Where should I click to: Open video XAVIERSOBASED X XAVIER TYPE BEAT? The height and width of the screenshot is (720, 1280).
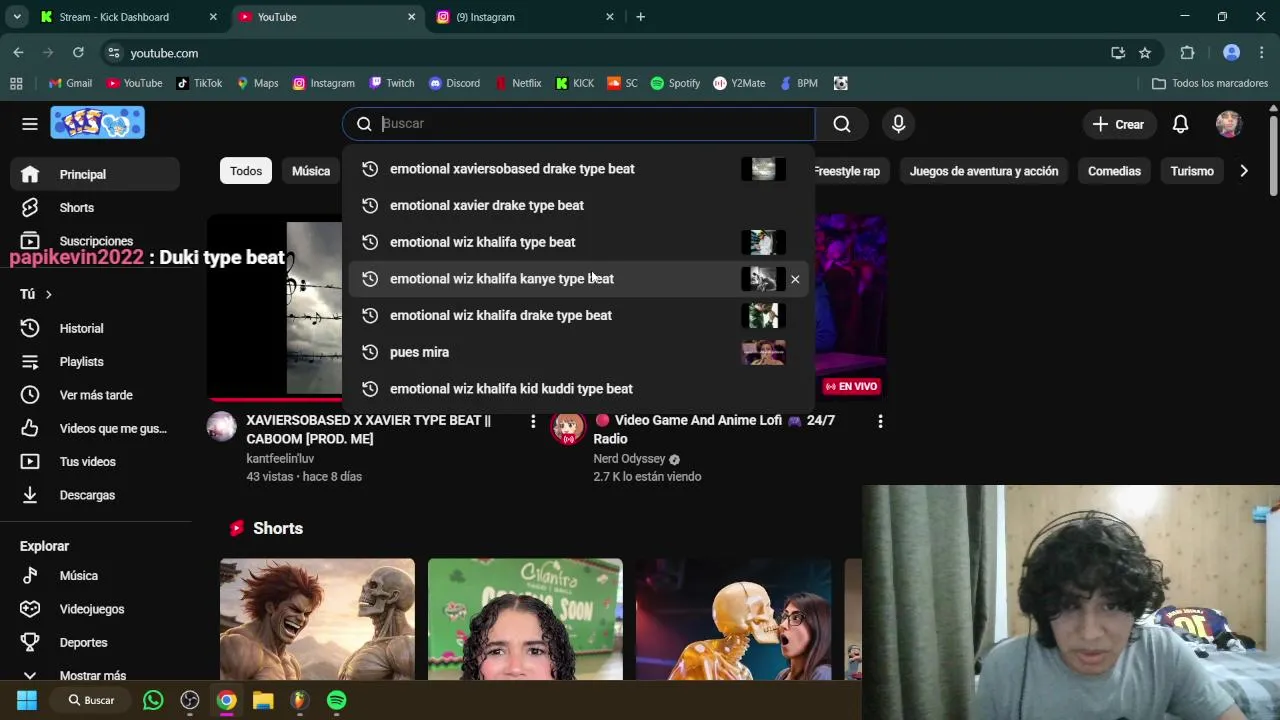coord(368,429)
